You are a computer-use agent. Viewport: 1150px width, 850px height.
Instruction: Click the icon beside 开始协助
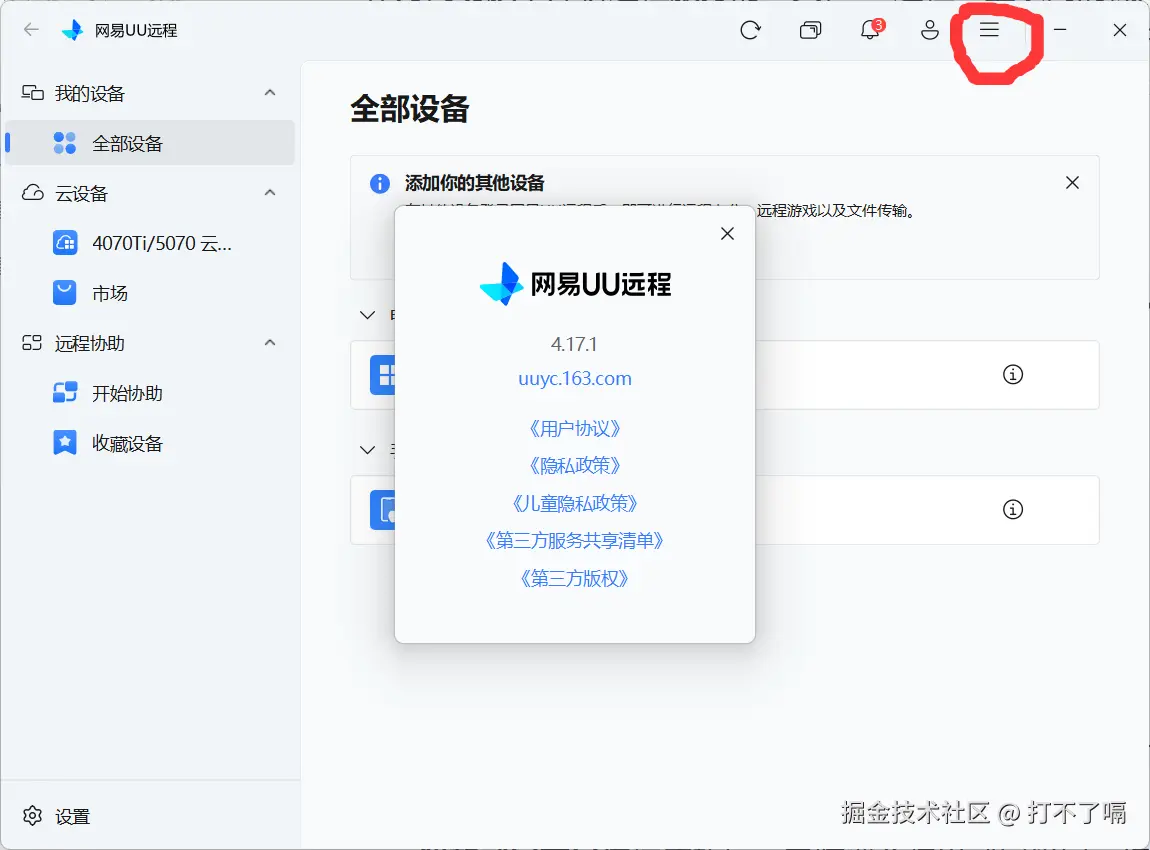tap(65, 392)
